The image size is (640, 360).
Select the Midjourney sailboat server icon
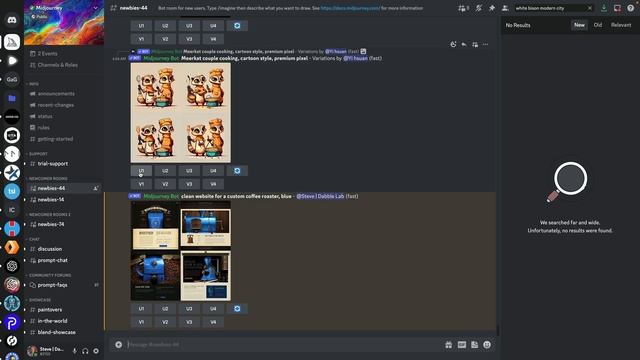point(12,42)
